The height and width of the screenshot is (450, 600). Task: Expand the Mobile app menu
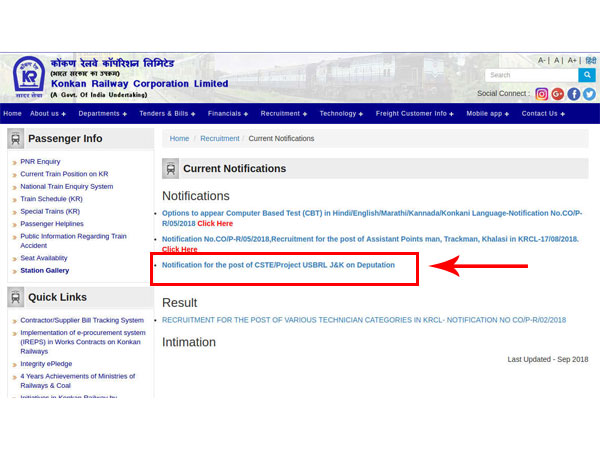(x=488, y=114)
